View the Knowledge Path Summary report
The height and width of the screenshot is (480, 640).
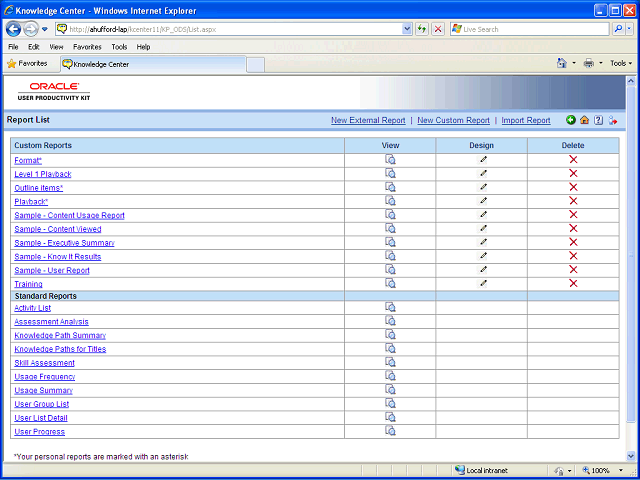390,335
